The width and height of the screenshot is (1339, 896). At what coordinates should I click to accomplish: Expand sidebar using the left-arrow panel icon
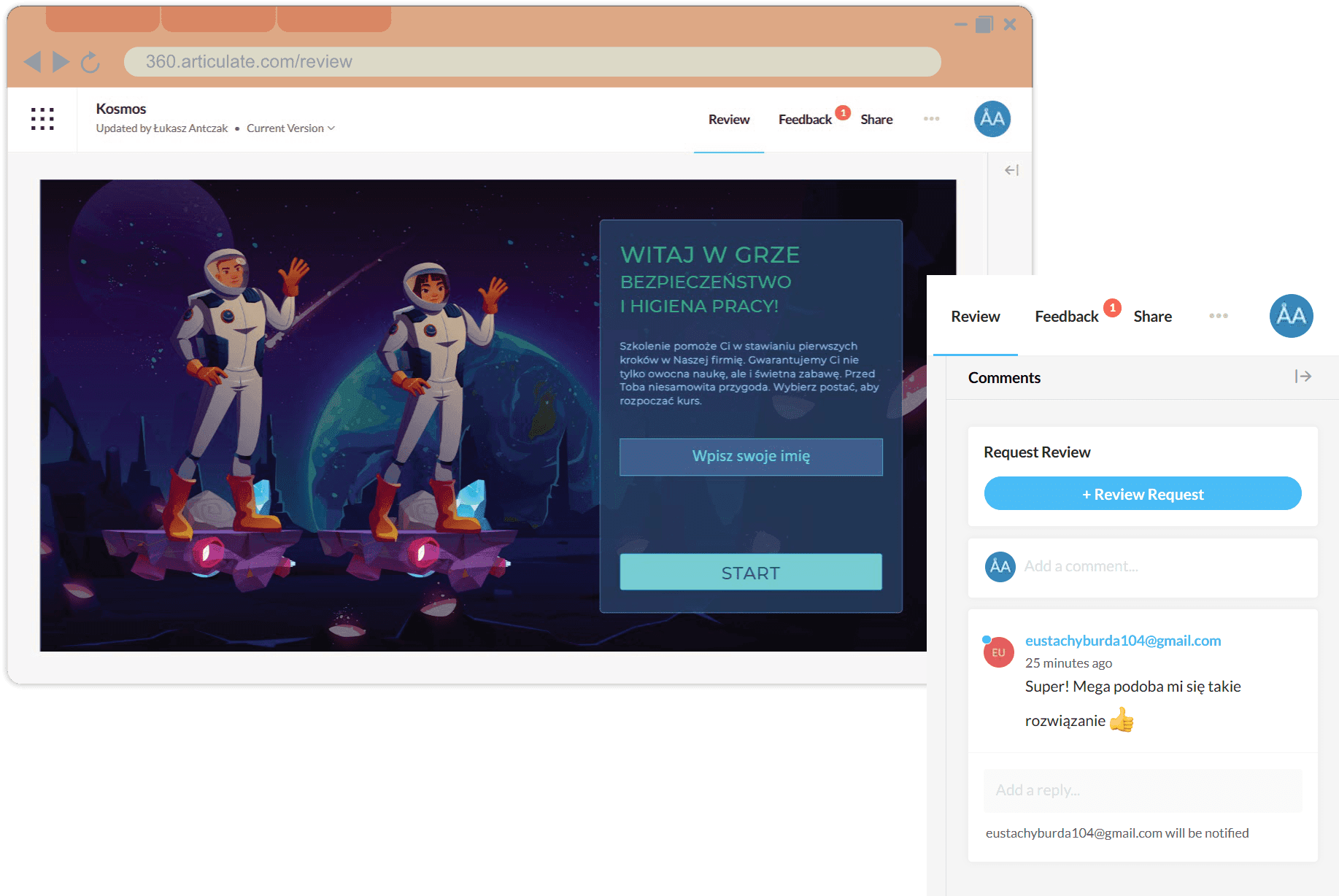pyautogui.click(x=1011, y=170)
